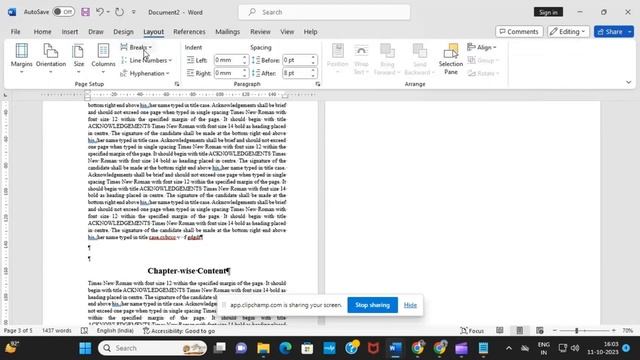Open the Comments pane

coord(519,31)
